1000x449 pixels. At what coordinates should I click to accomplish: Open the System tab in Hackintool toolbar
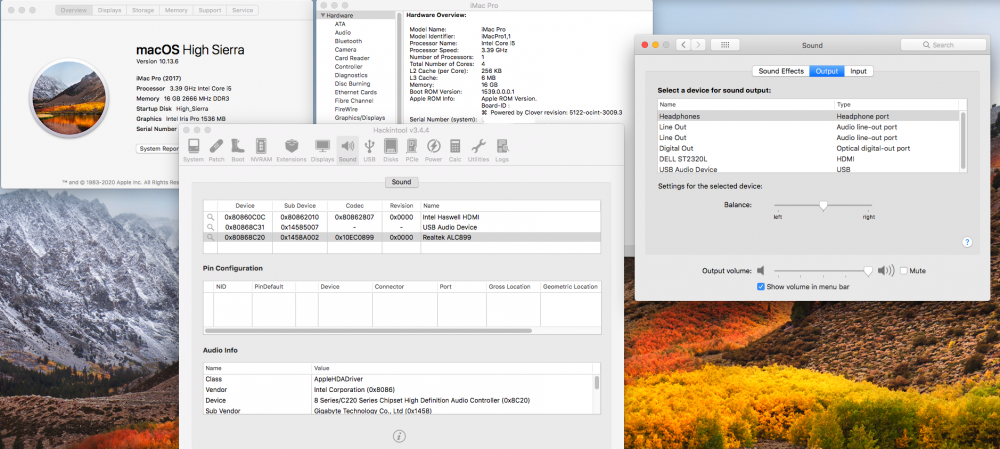click(193, 151)
